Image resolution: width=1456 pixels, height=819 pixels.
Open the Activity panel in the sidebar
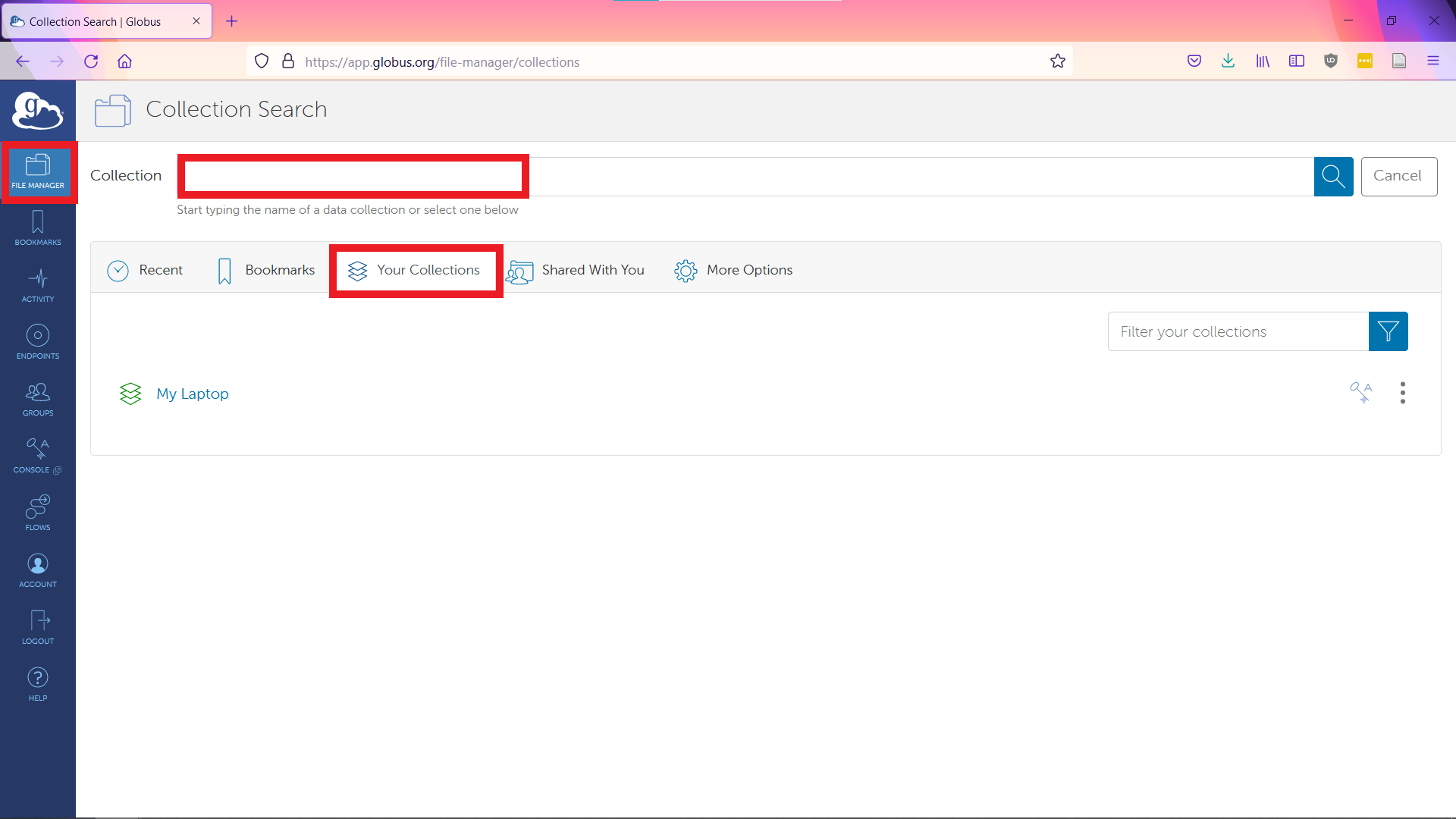37,286
